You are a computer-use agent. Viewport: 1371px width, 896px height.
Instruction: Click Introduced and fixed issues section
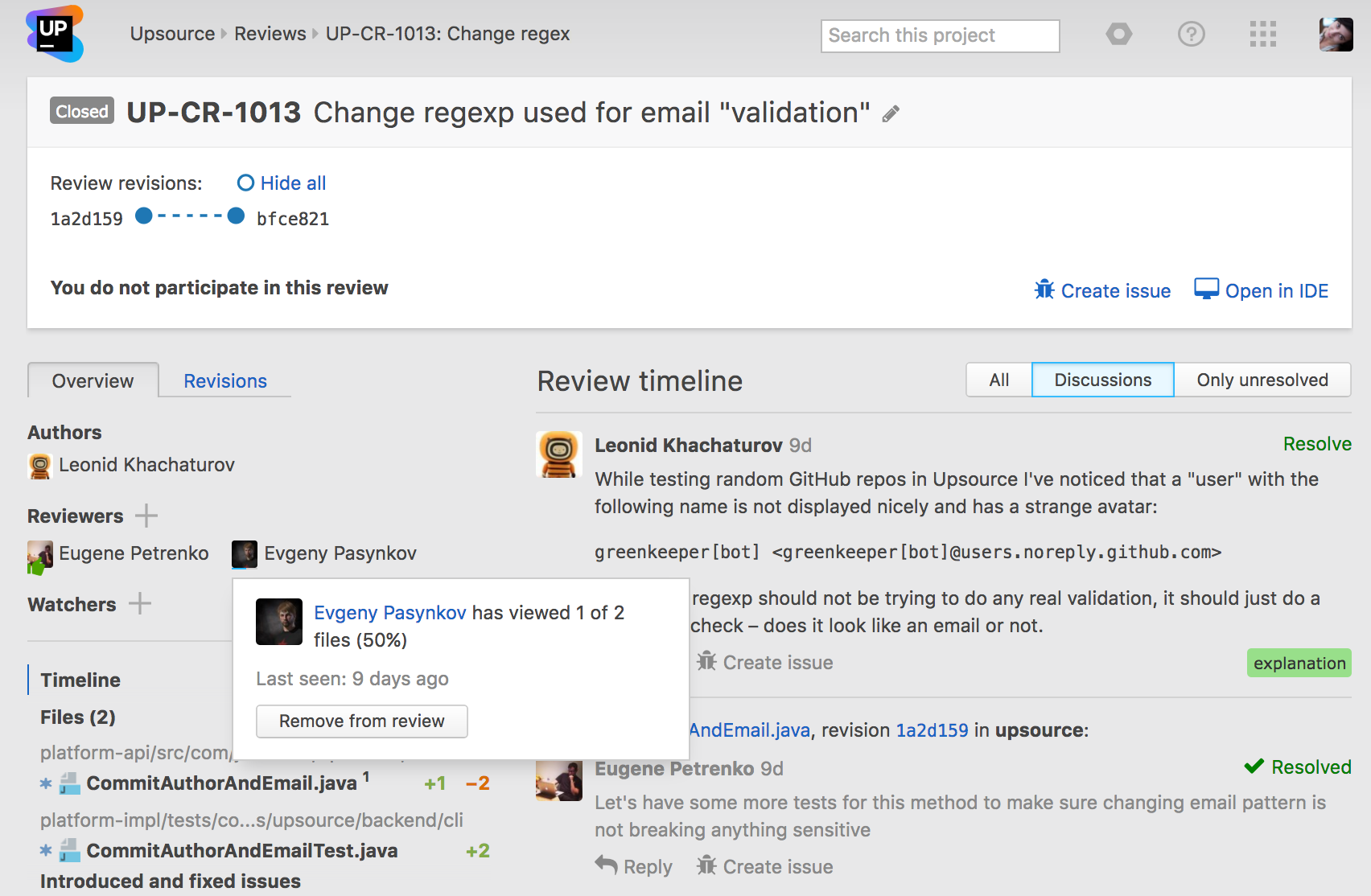click(x=171, y=881)
